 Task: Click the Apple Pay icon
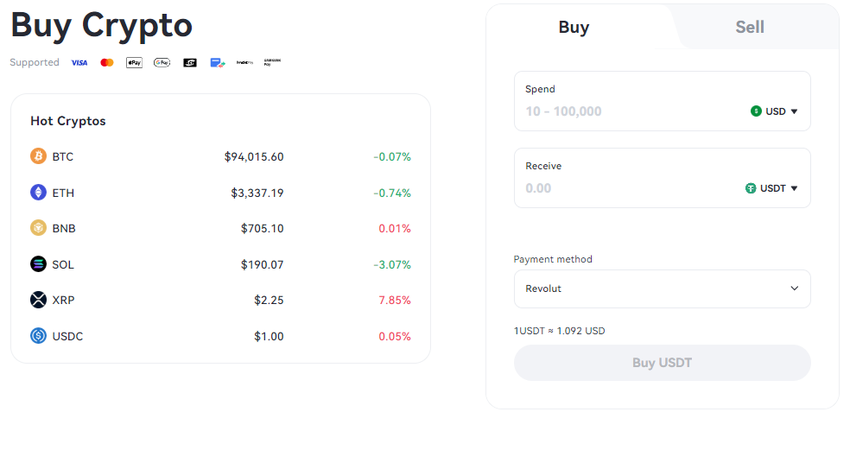(134, 63)
